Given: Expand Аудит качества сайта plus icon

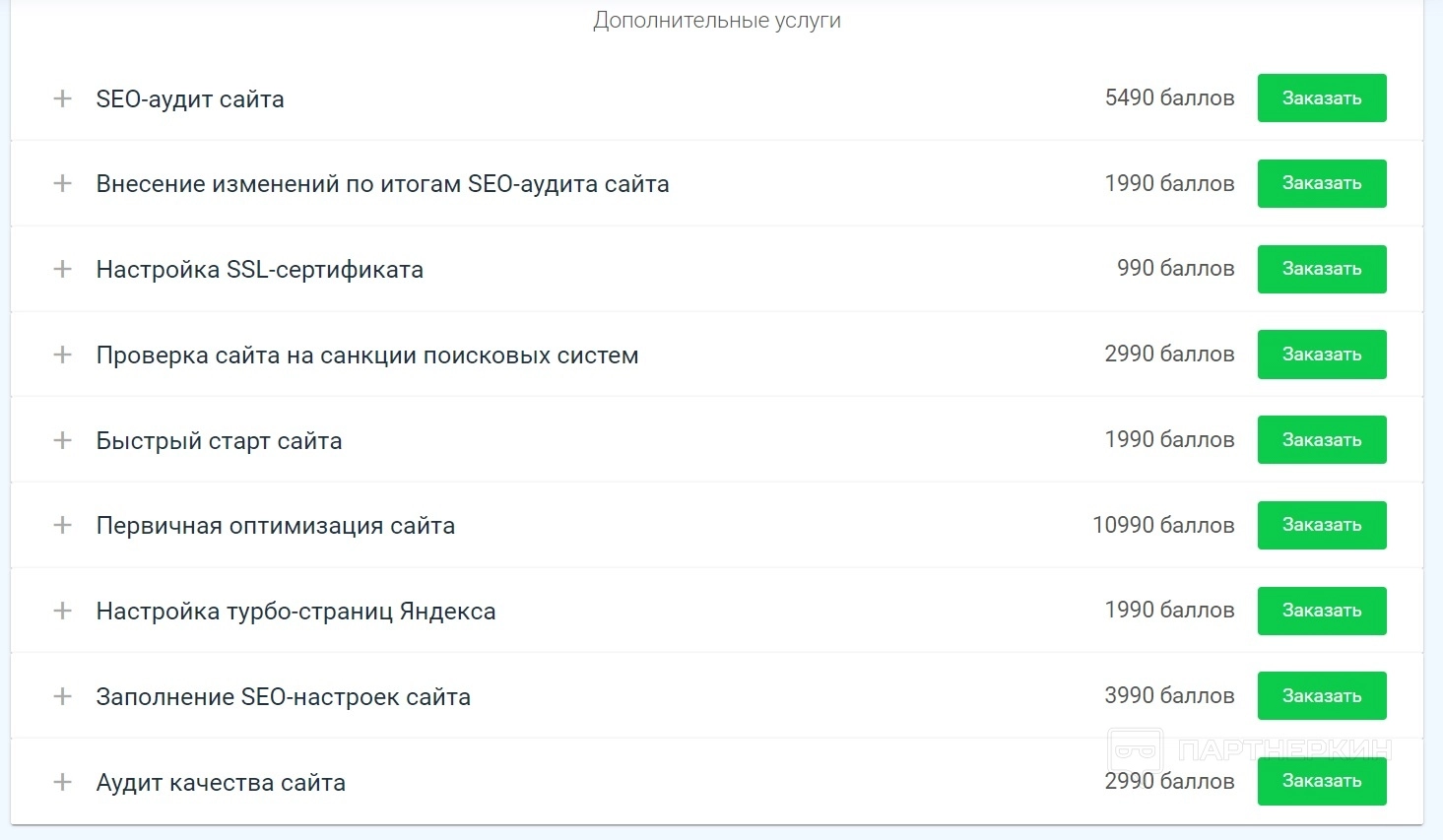Looking at the screenshot, I should coord(62,782).
